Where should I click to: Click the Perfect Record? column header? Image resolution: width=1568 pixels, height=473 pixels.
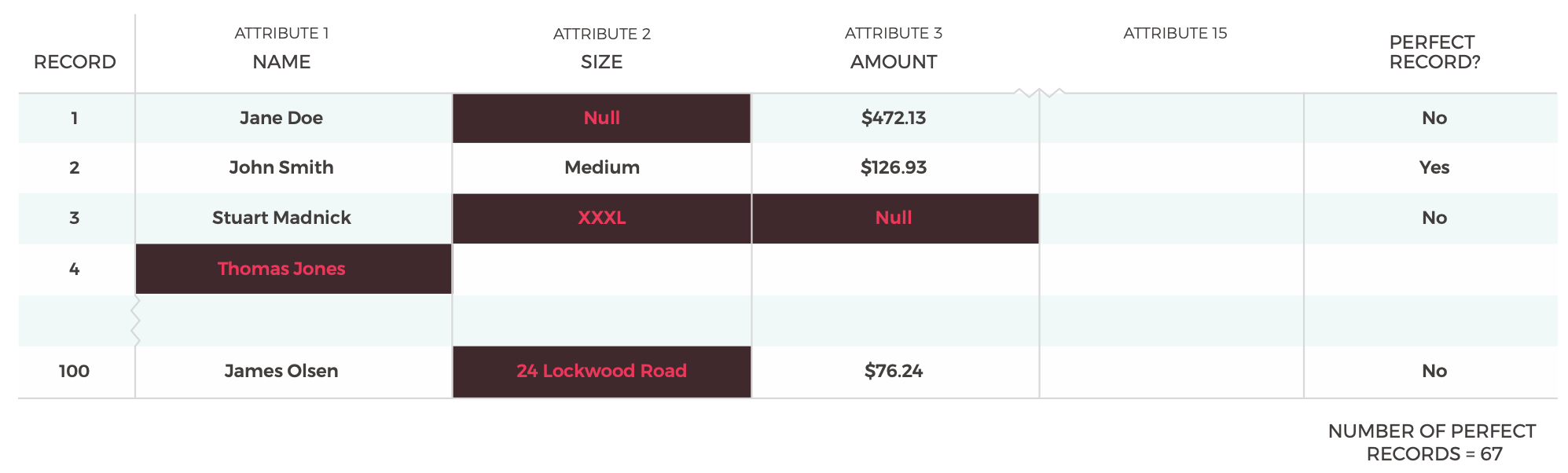pos(1434,52)
